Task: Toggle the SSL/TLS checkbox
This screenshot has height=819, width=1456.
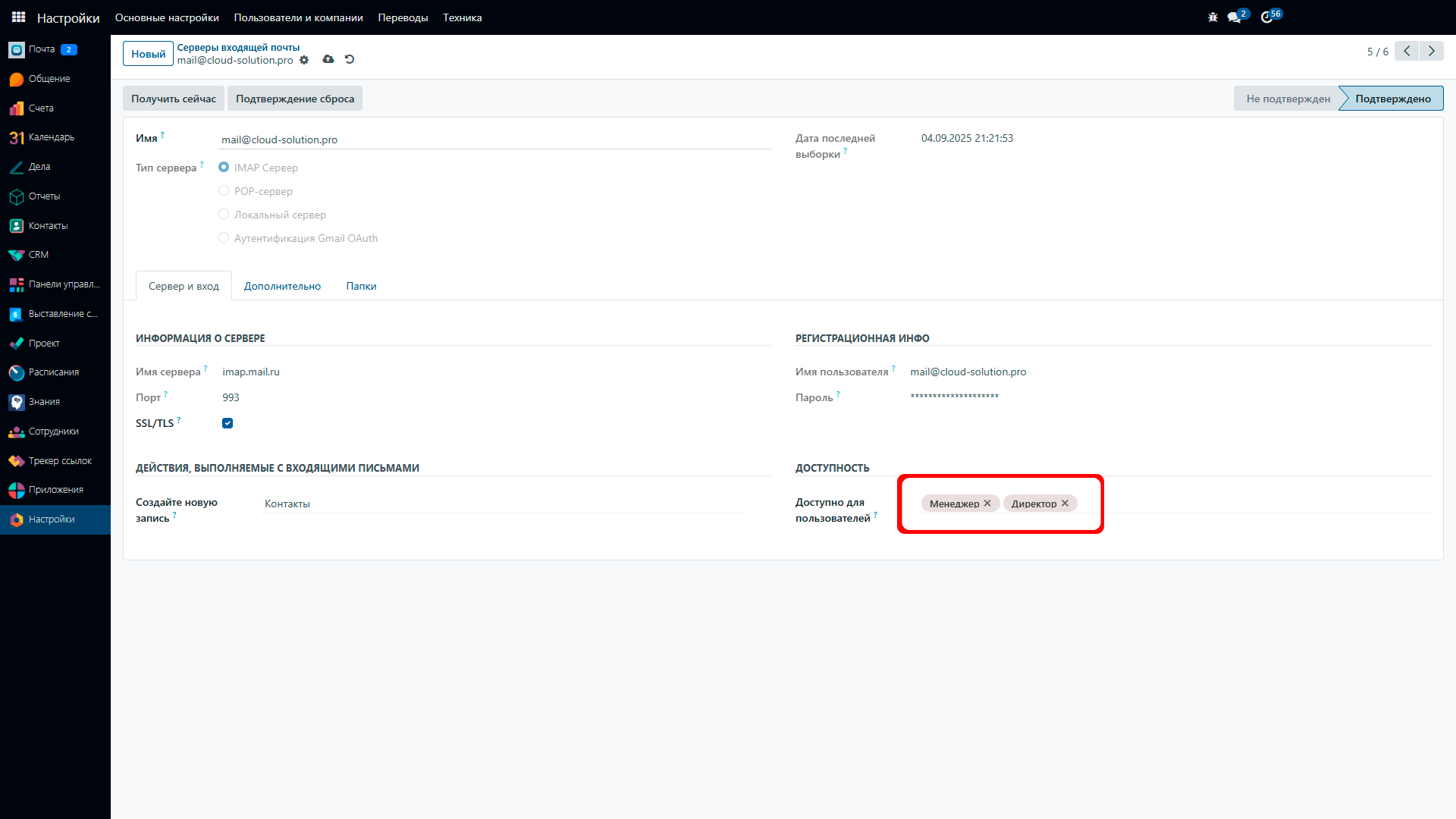Action: pyautogui.click(x=227, y=423)
